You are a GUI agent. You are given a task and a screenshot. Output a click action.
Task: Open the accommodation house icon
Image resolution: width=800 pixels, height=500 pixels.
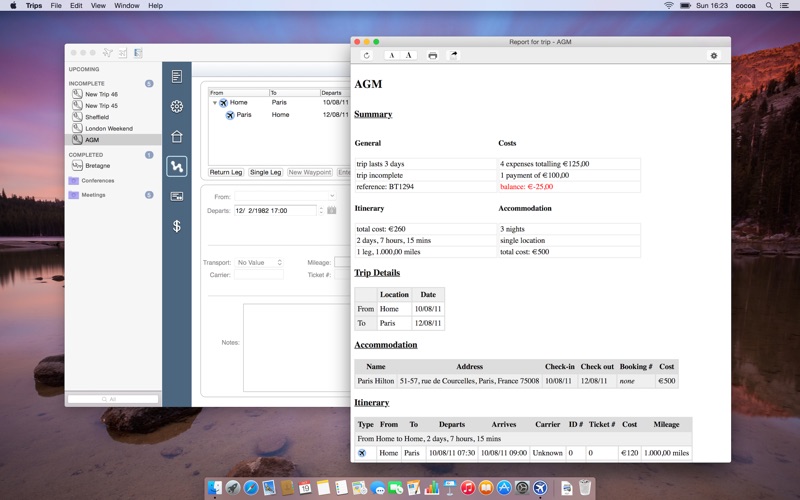point(177,136)
